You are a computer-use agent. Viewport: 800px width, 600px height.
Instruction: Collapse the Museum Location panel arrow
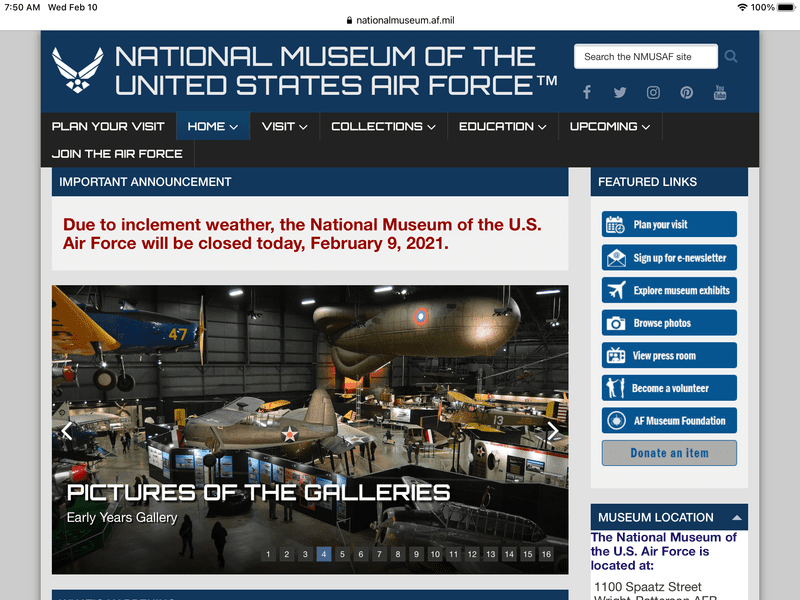(x=736, y=517)
